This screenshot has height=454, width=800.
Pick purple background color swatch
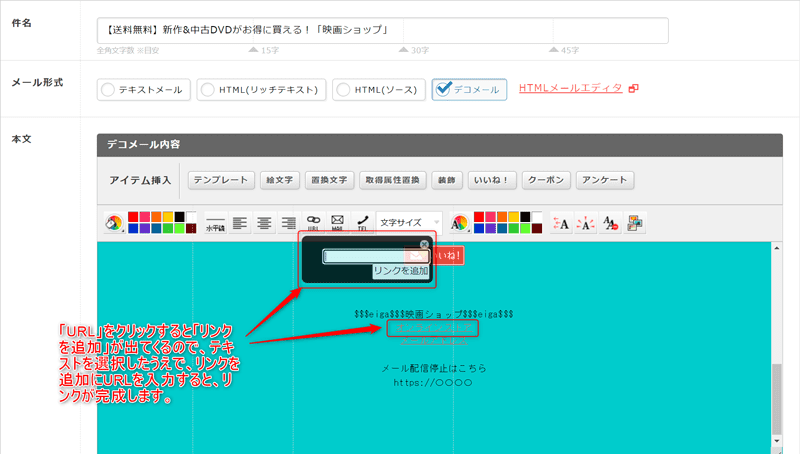[144, 229]
